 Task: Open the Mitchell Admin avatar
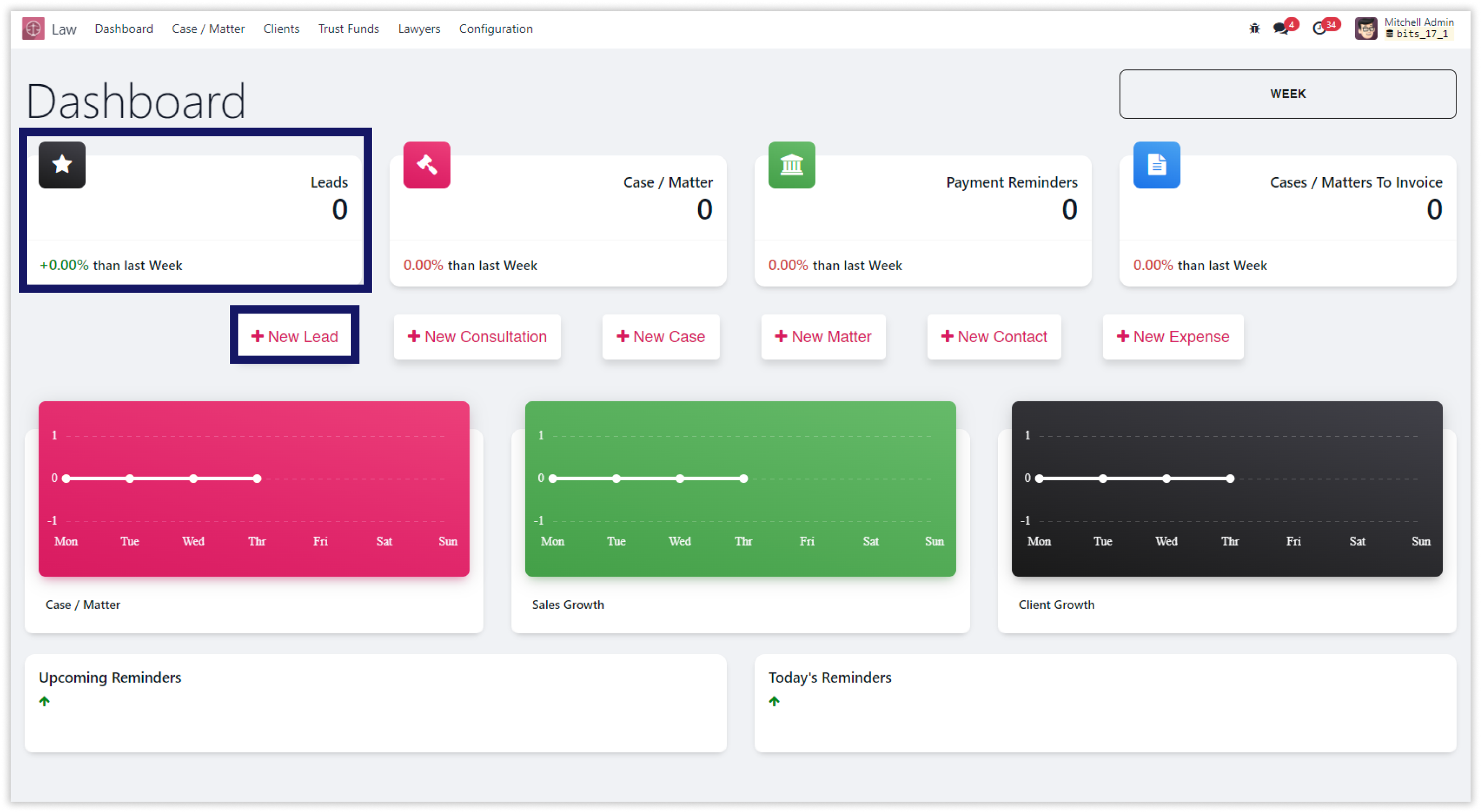[1366, 28]
